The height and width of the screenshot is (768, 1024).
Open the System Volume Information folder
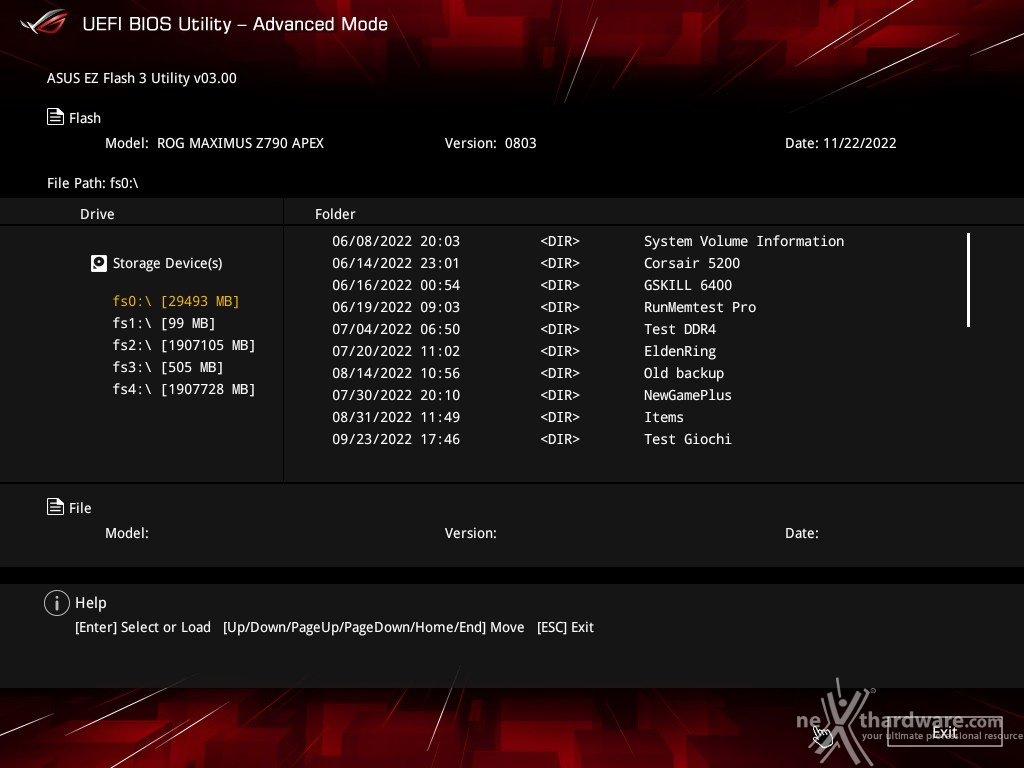click(744, 241)
